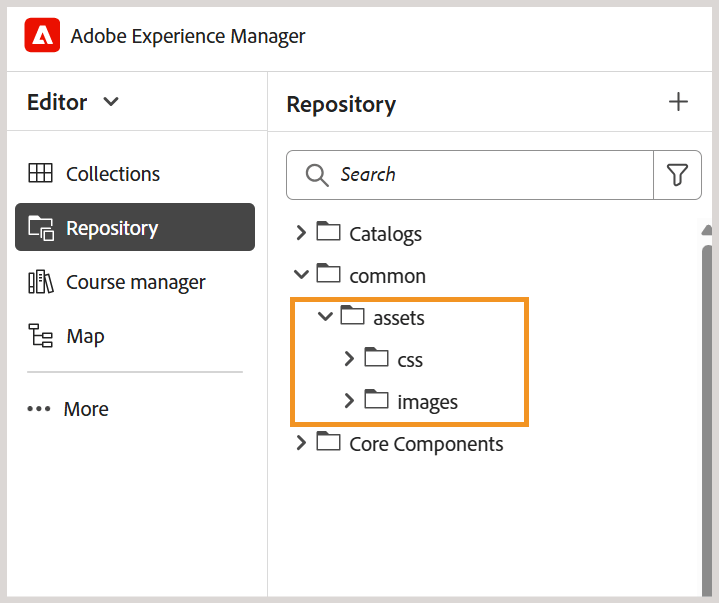
Task: Click into the Search input field
Action: point(490,175)
